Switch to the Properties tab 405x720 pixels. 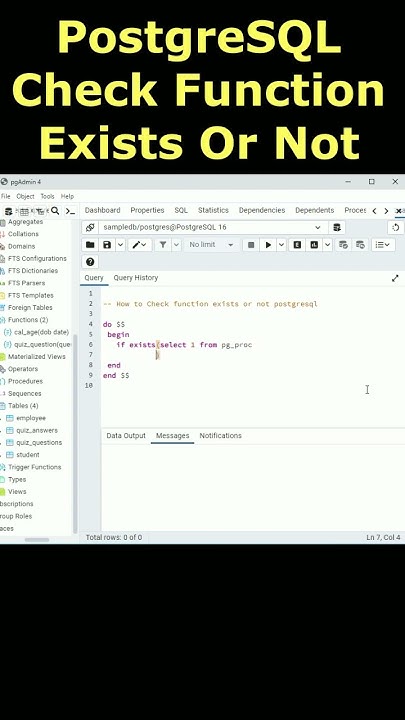[147, 210]
